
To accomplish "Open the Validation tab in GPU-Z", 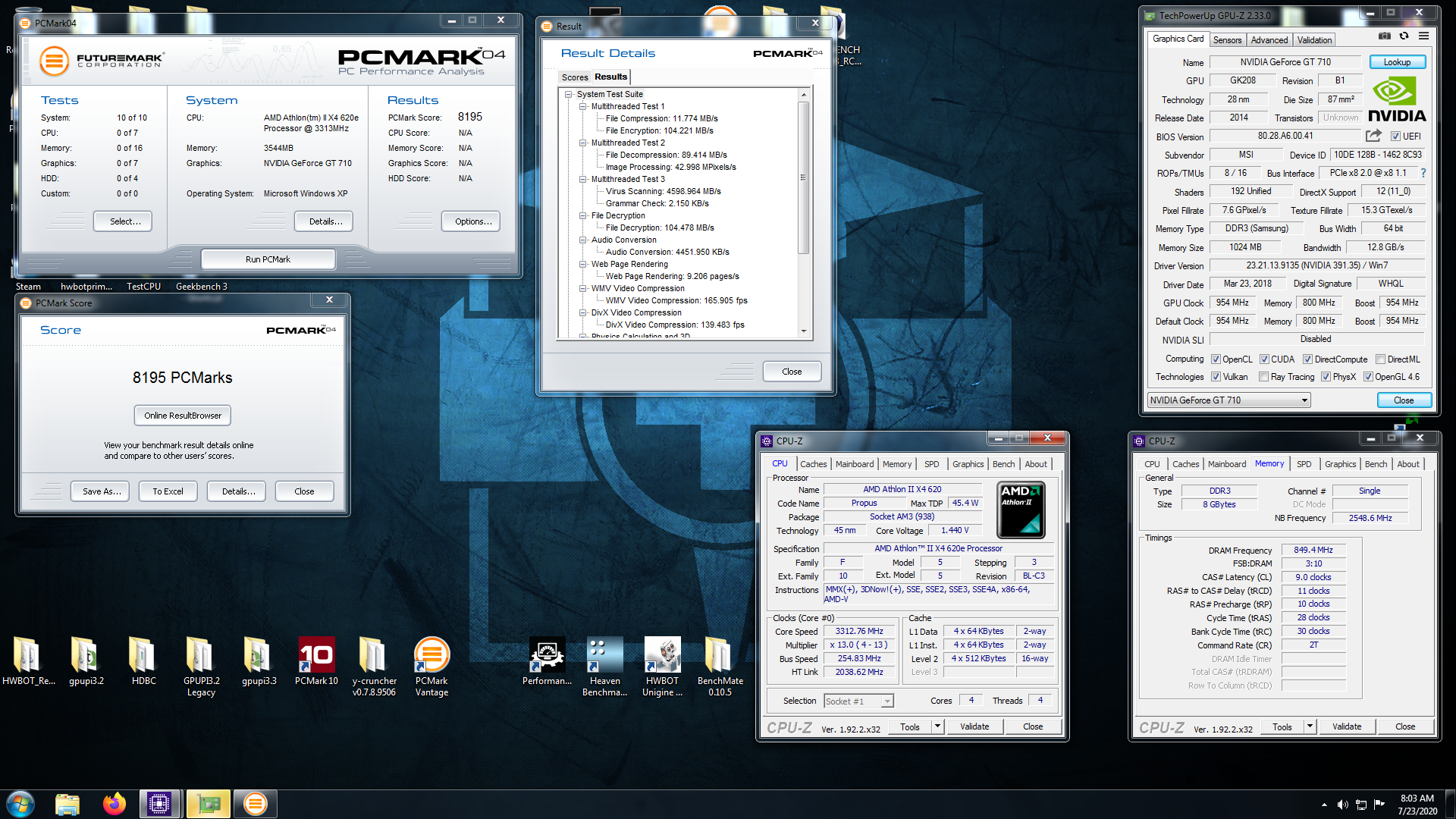I will [x=1314, y=40].
